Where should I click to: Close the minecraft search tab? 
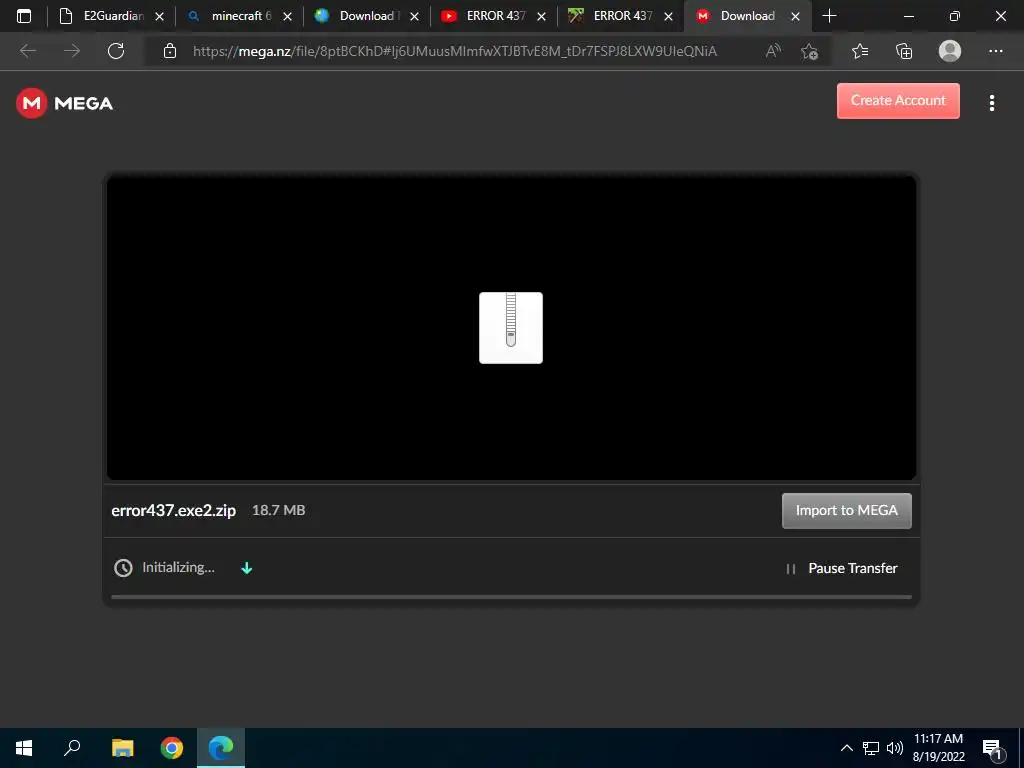287,16
